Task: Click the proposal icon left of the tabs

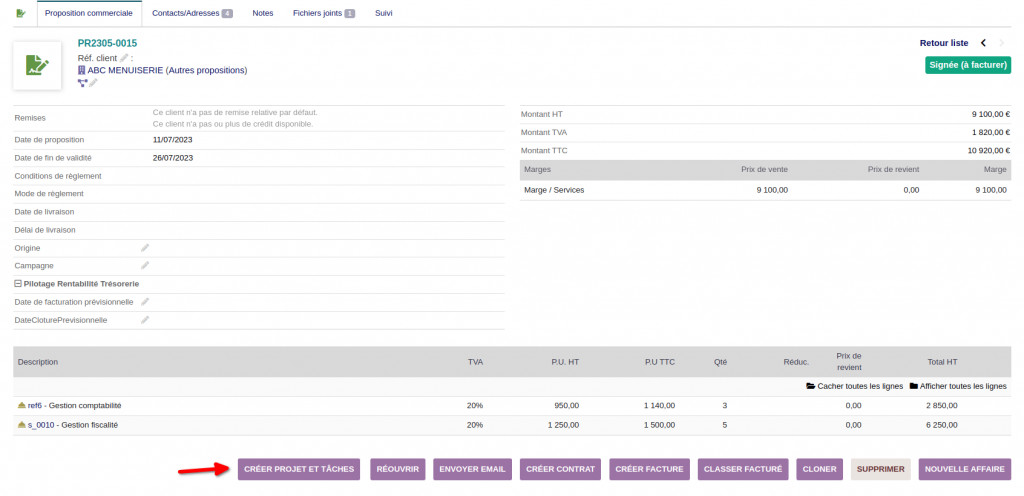Action: (21, 13)
